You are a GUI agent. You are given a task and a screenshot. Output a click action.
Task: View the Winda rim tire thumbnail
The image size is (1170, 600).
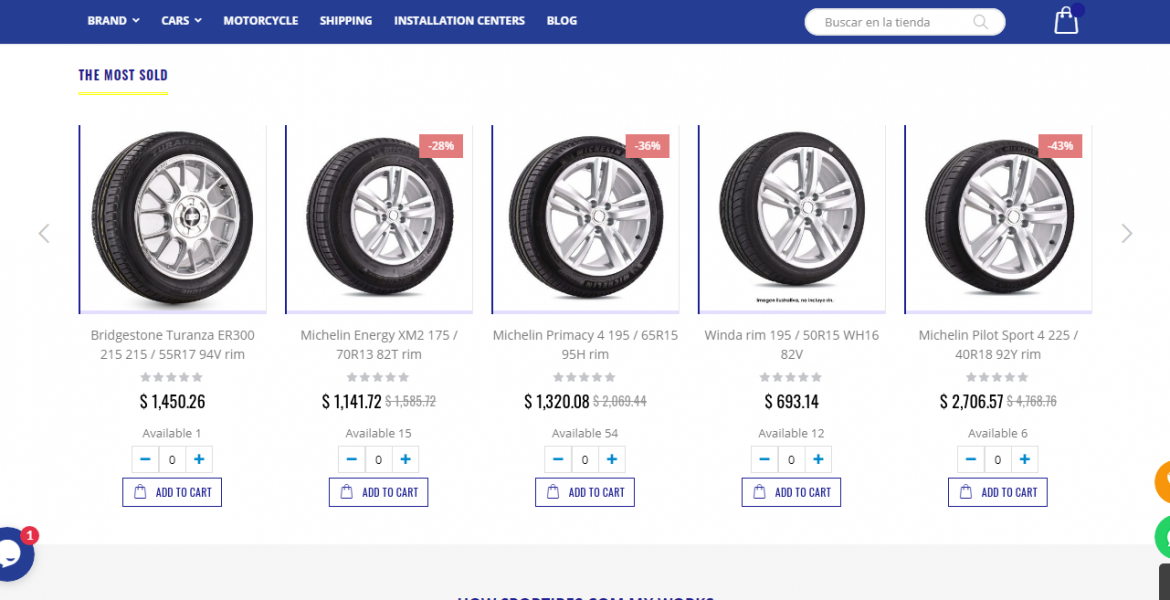pyautogui.click(x=792, y=219)
